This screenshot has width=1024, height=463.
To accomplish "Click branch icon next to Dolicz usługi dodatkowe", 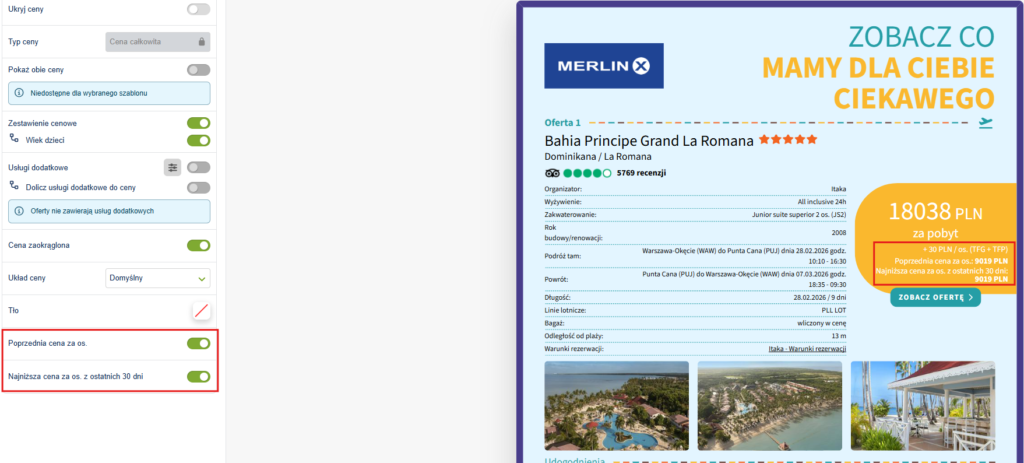I will [x=14, y=185].
